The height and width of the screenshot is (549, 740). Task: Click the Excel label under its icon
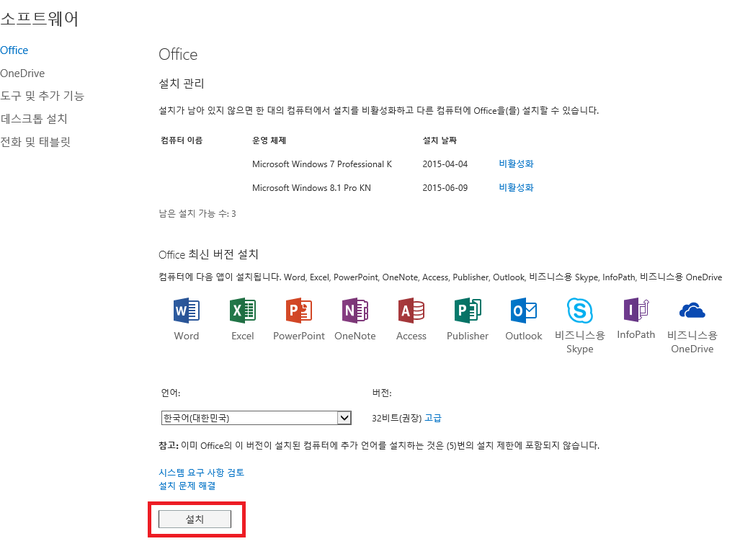click(243, 336)
